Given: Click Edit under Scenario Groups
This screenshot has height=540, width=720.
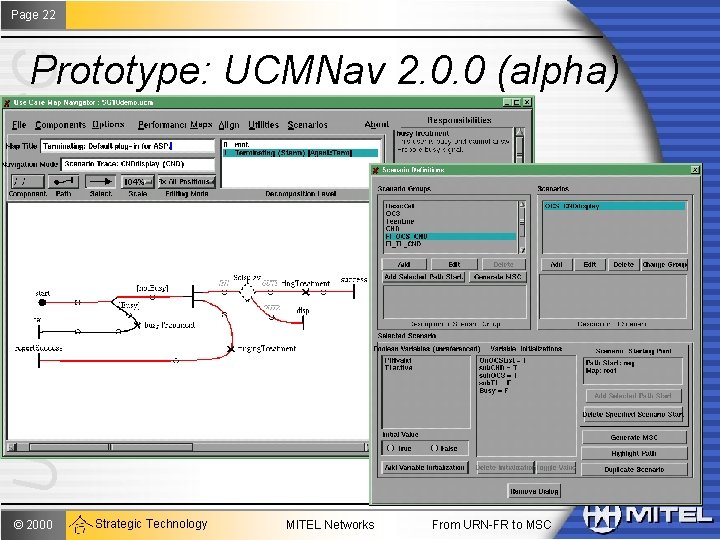Looking at the screenshot, I should (x=454, y=264).
